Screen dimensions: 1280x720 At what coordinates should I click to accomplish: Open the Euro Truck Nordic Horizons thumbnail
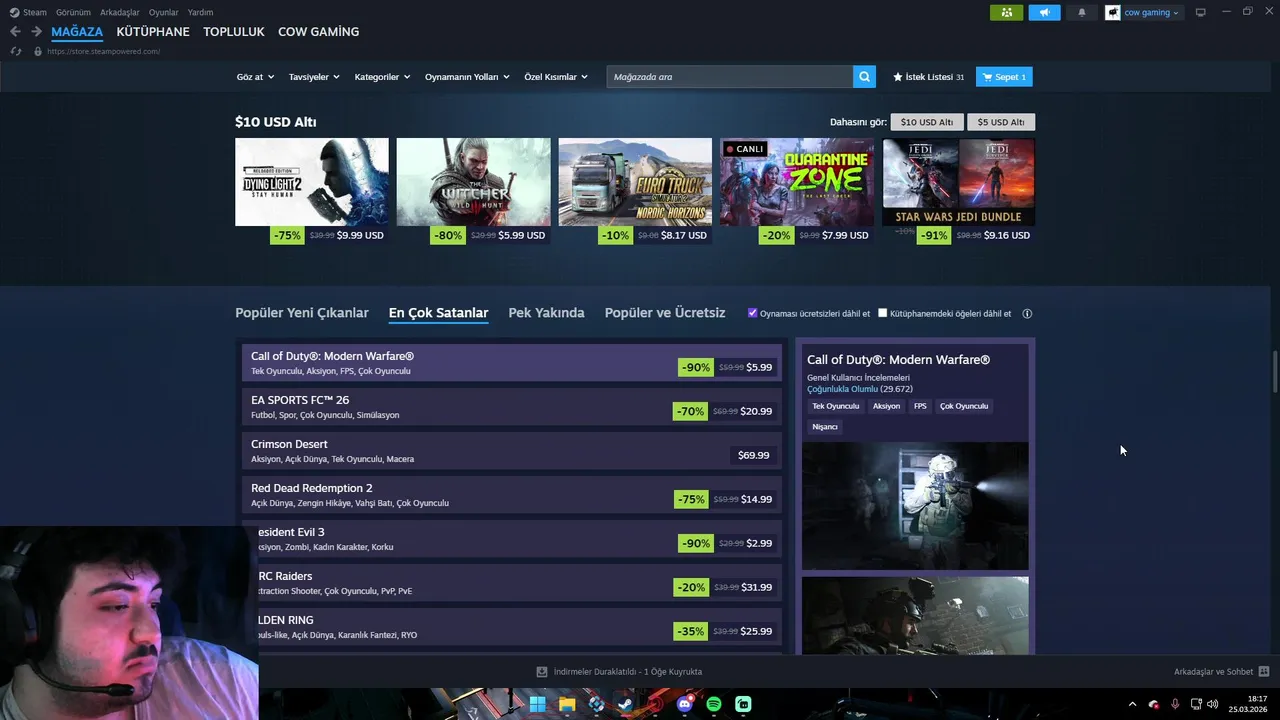click(x=635, y=182)
